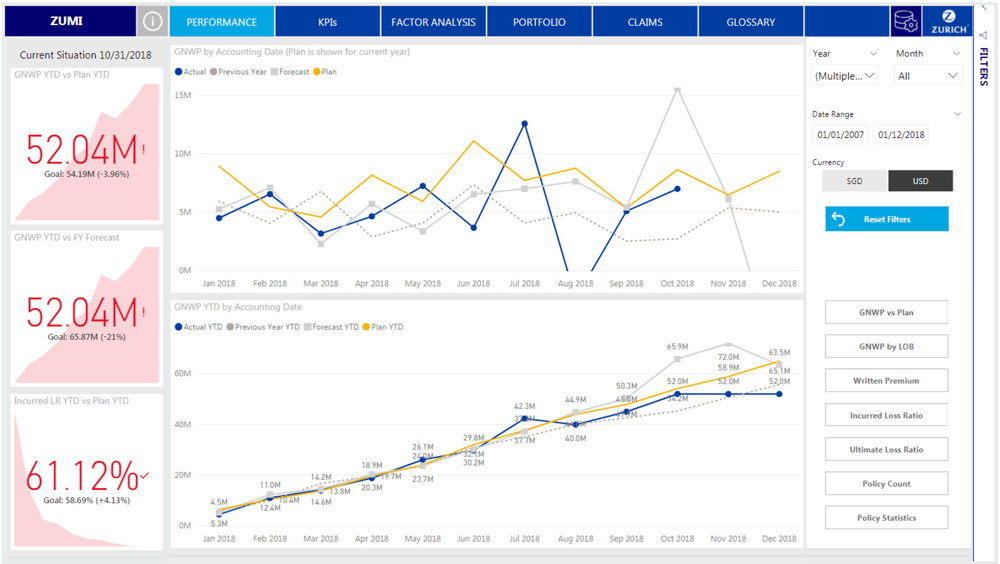Screen dimensions: 1000x564
Task: Select the USD currency option
Action: (x=920, y=181)
